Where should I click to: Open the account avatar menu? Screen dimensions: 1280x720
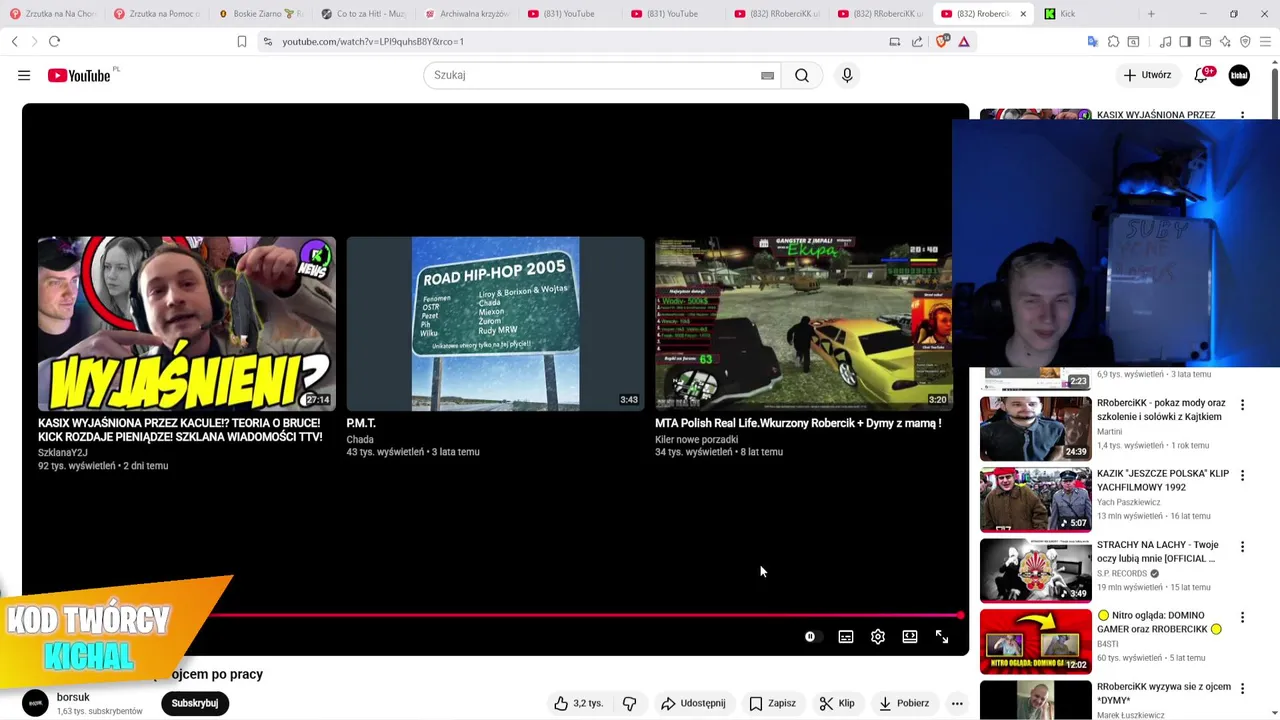pos(1239,75)
